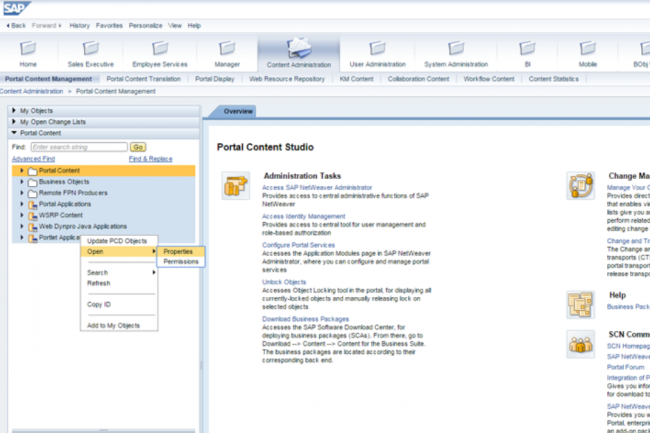
Task: Select Permissions in the context submenu
Action: (x=181, y=262)
